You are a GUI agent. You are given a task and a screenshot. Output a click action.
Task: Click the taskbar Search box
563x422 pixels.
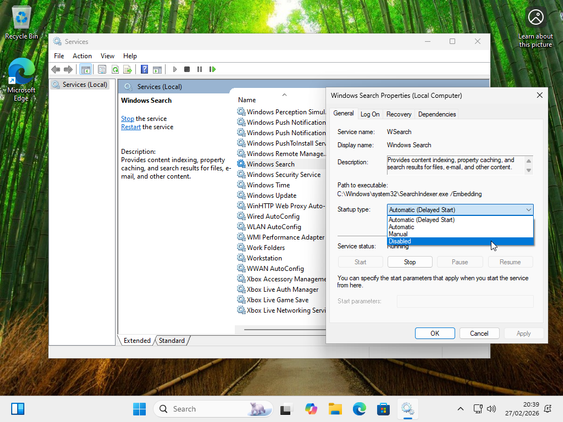213,409
